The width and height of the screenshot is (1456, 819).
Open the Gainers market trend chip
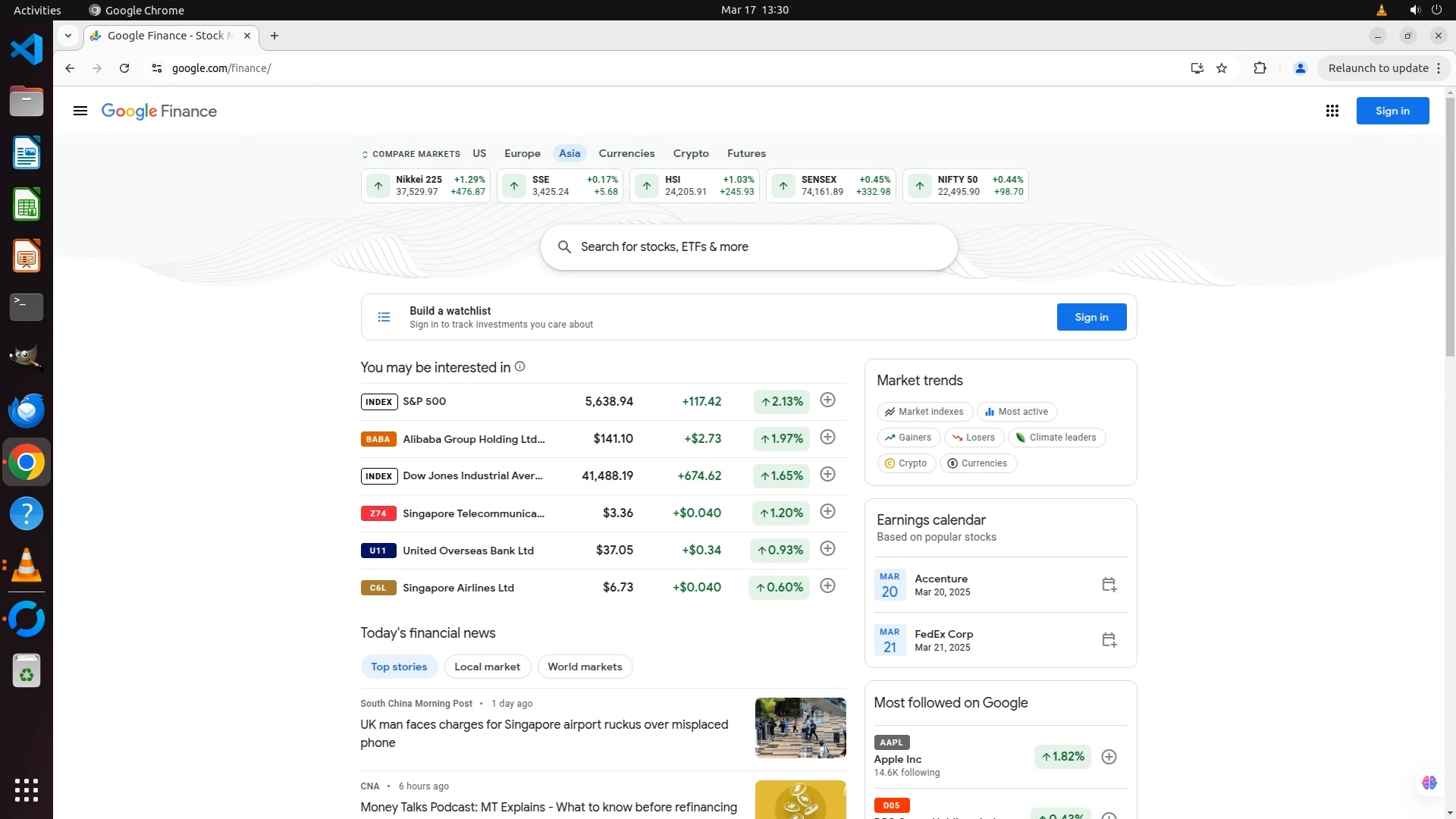click(x=908, y=438)
